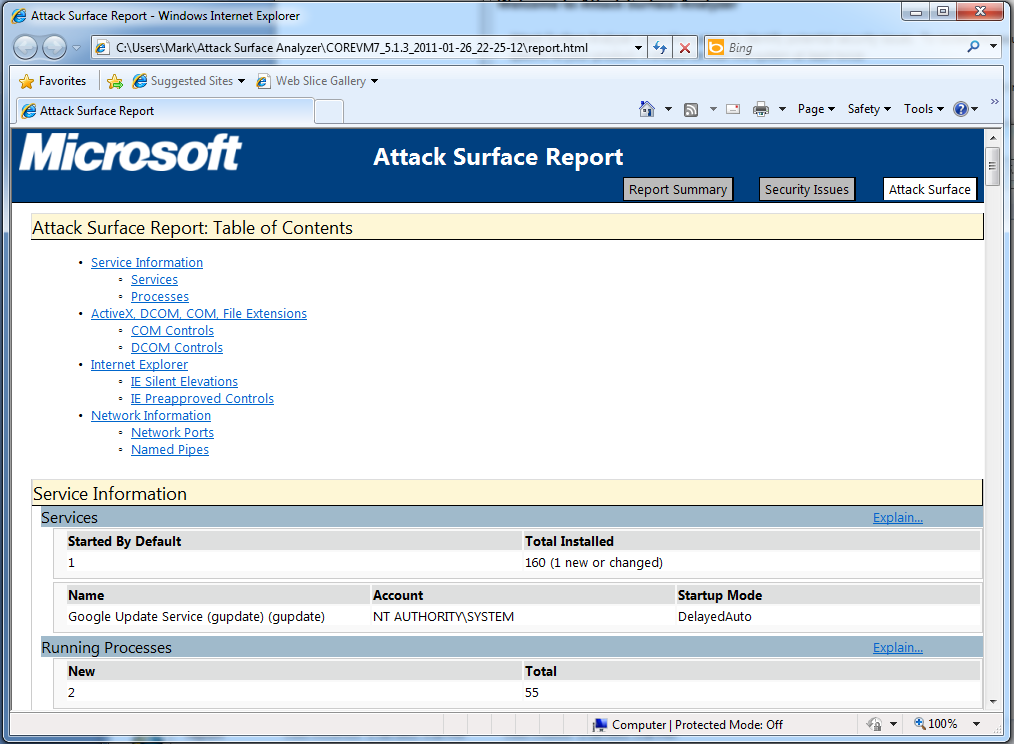The image size is (1014, 744).
Task: Follow the DCOM Controls link
Action: pos(177,347)
